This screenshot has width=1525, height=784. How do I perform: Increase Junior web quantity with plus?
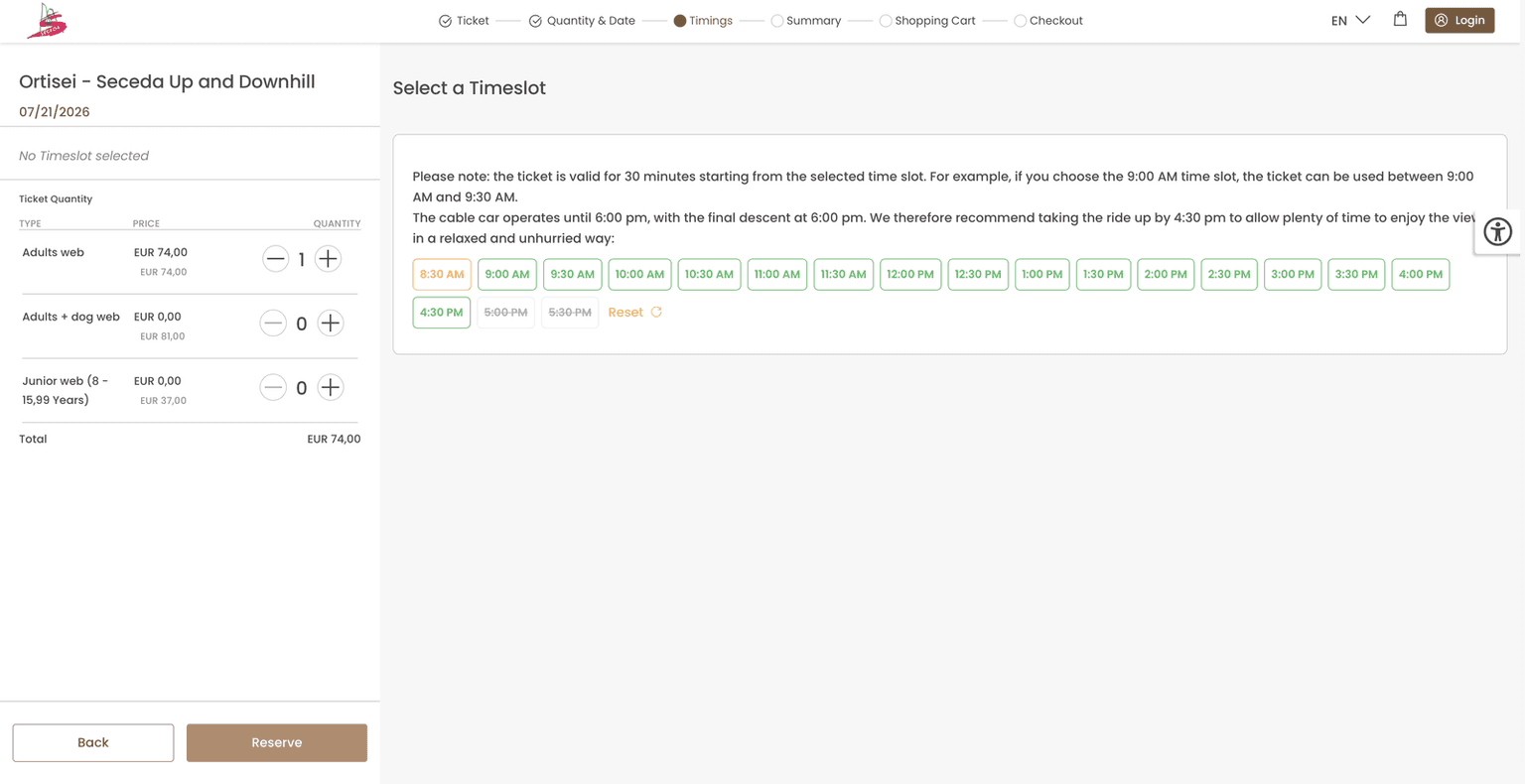tap(331, 388)
